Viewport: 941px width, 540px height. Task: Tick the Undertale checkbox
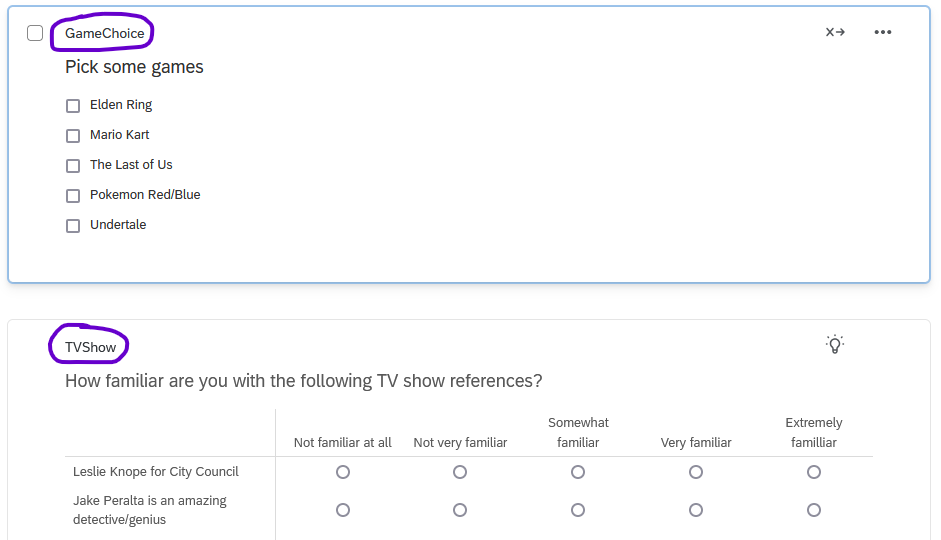pyautogui.click(x=73, y=226)
